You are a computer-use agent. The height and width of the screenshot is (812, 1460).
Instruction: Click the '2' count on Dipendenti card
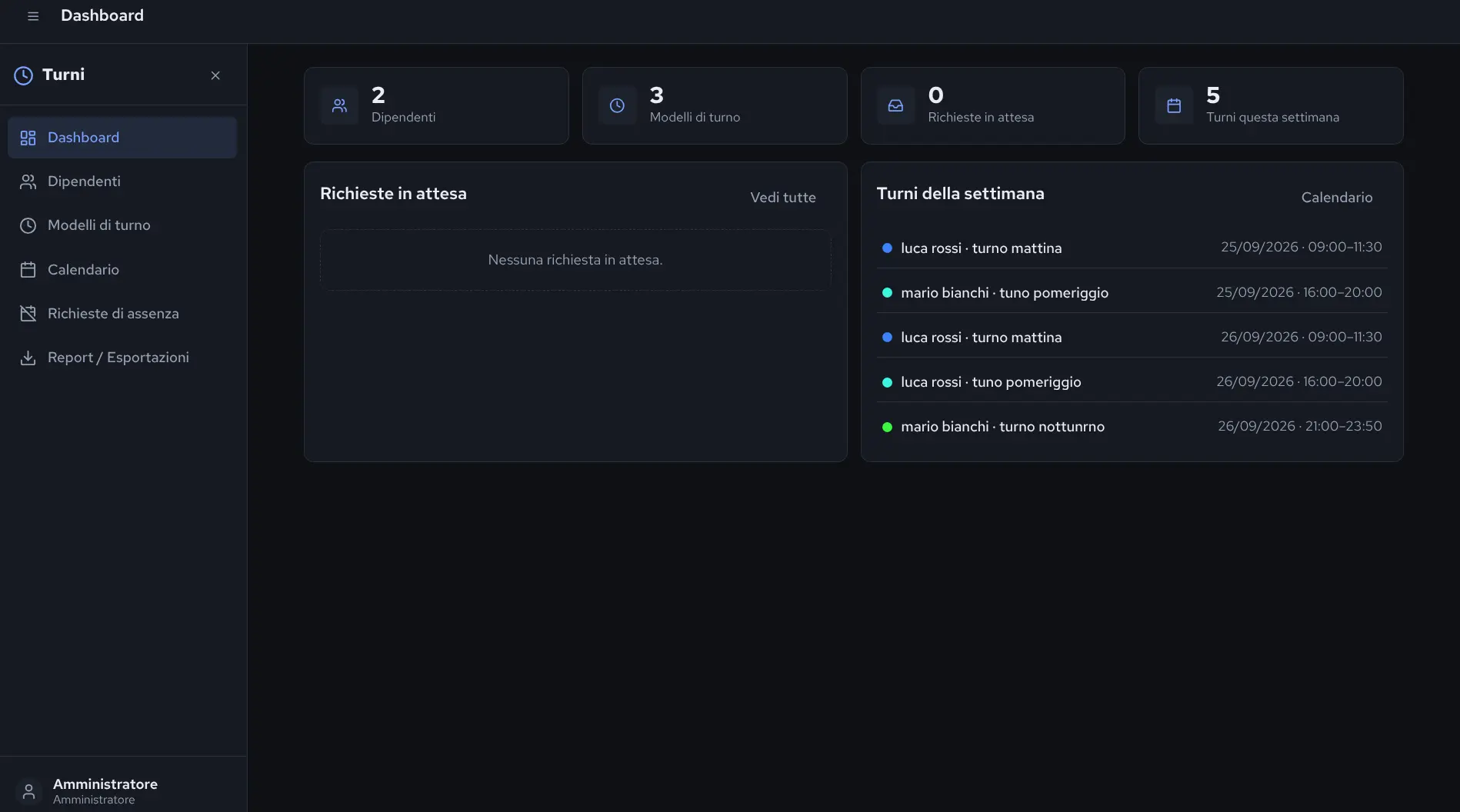coord(378,95)
